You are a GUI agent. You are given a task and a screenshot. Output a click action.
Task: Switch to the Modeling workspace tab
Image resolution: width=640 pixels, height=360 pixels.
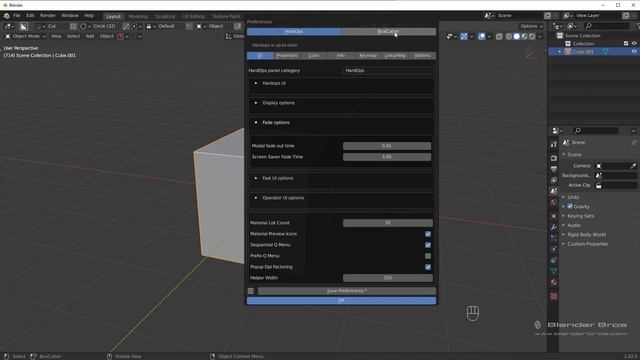click(138, 16)
